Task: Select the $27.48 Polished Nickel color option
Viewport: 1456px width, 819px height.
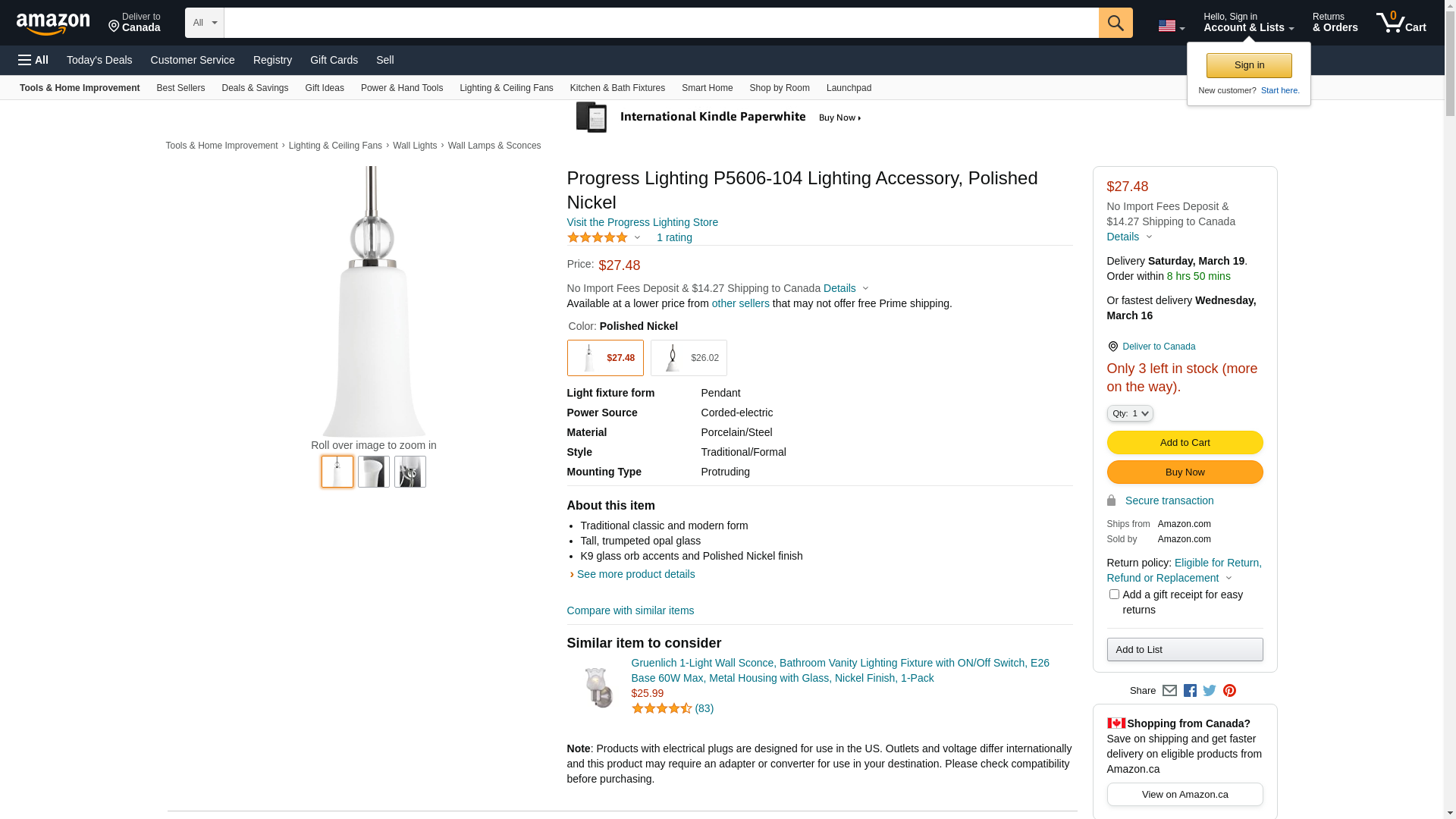Action: [604, 358]
